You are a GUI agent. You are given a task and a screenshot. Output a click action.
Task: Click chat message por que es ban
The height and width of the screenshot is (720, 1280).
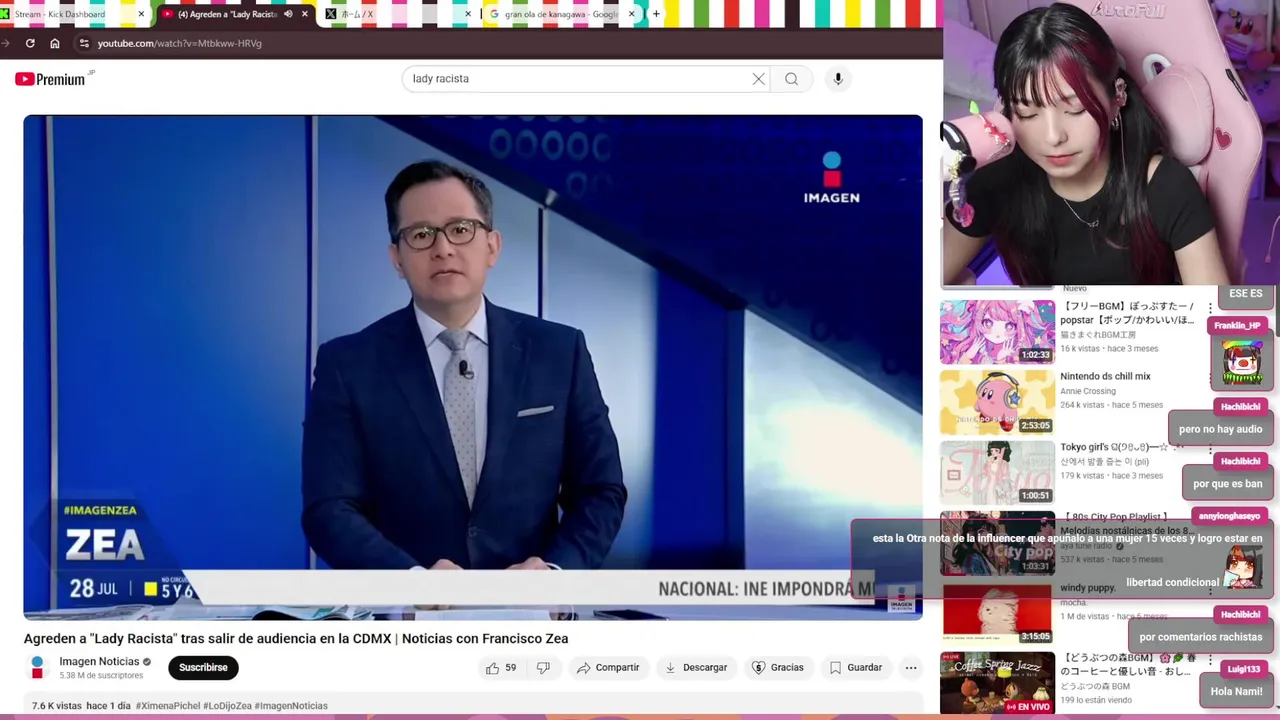[x=1227, y=484]
